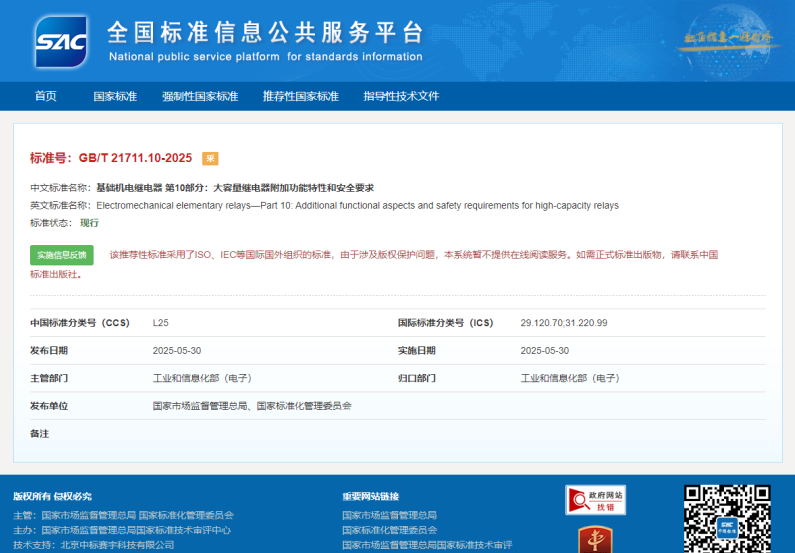795x553 pixels.
Task: Go to 强制性国家标准 menu item
Action: [200, 97]
